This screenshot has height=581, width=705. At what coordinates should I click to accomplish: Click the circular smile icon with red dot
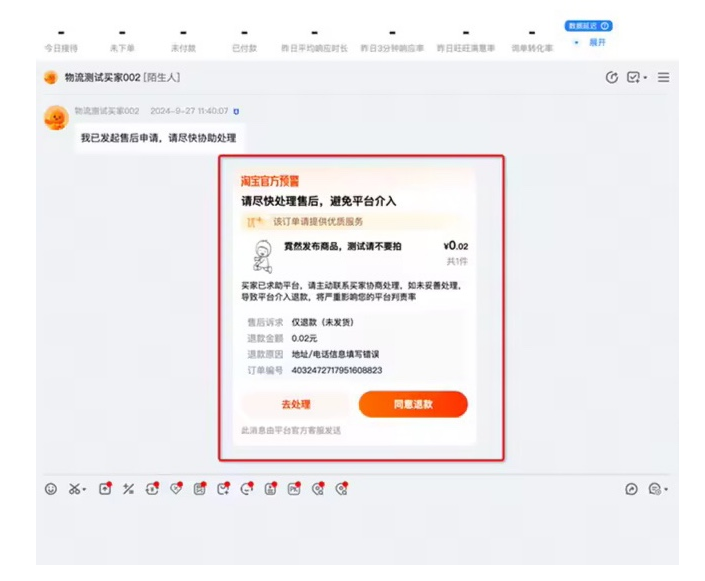247,489
